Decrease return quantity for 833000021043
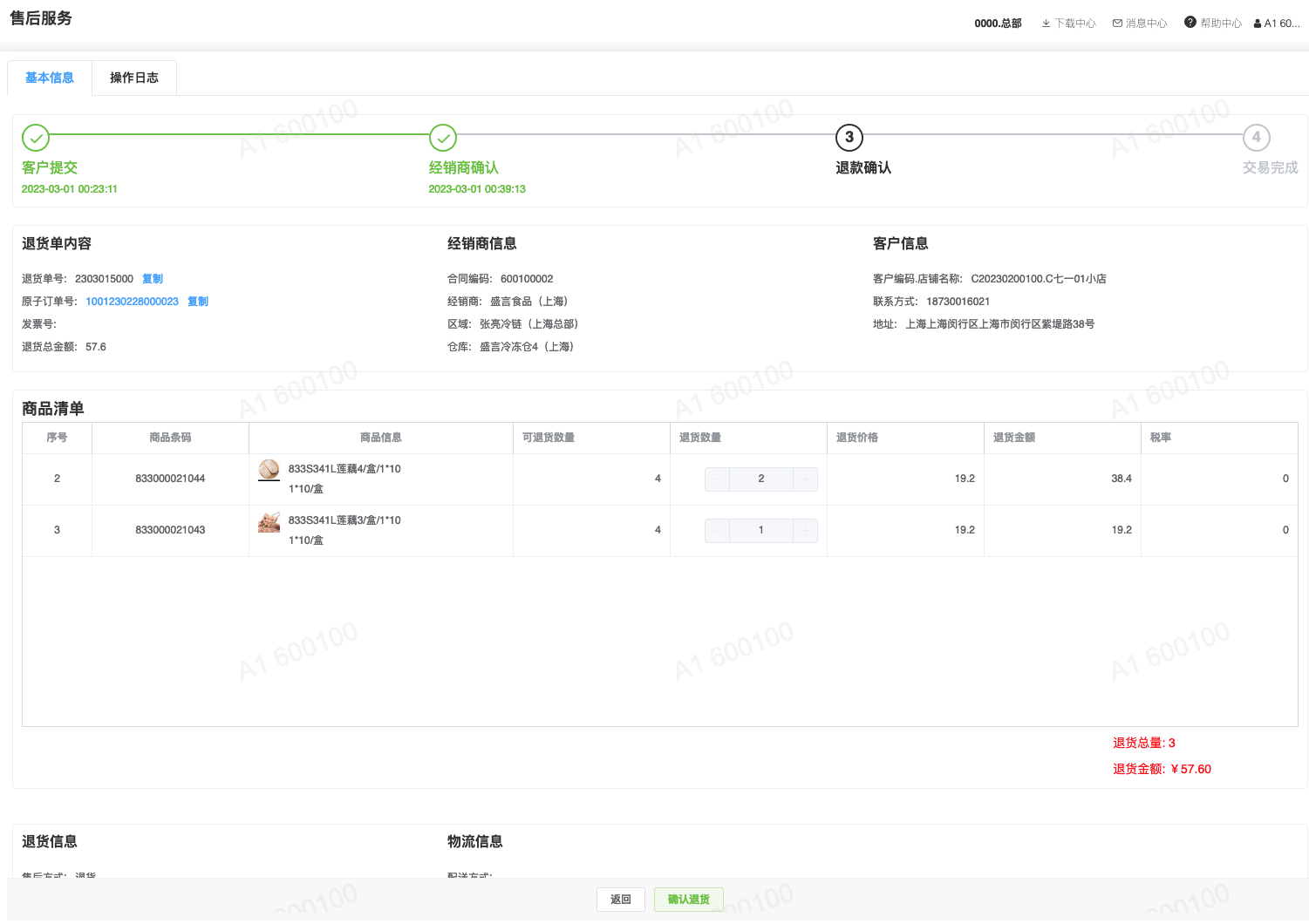The width and height of the screenshot is (1309, 924). tap(718, 530)
